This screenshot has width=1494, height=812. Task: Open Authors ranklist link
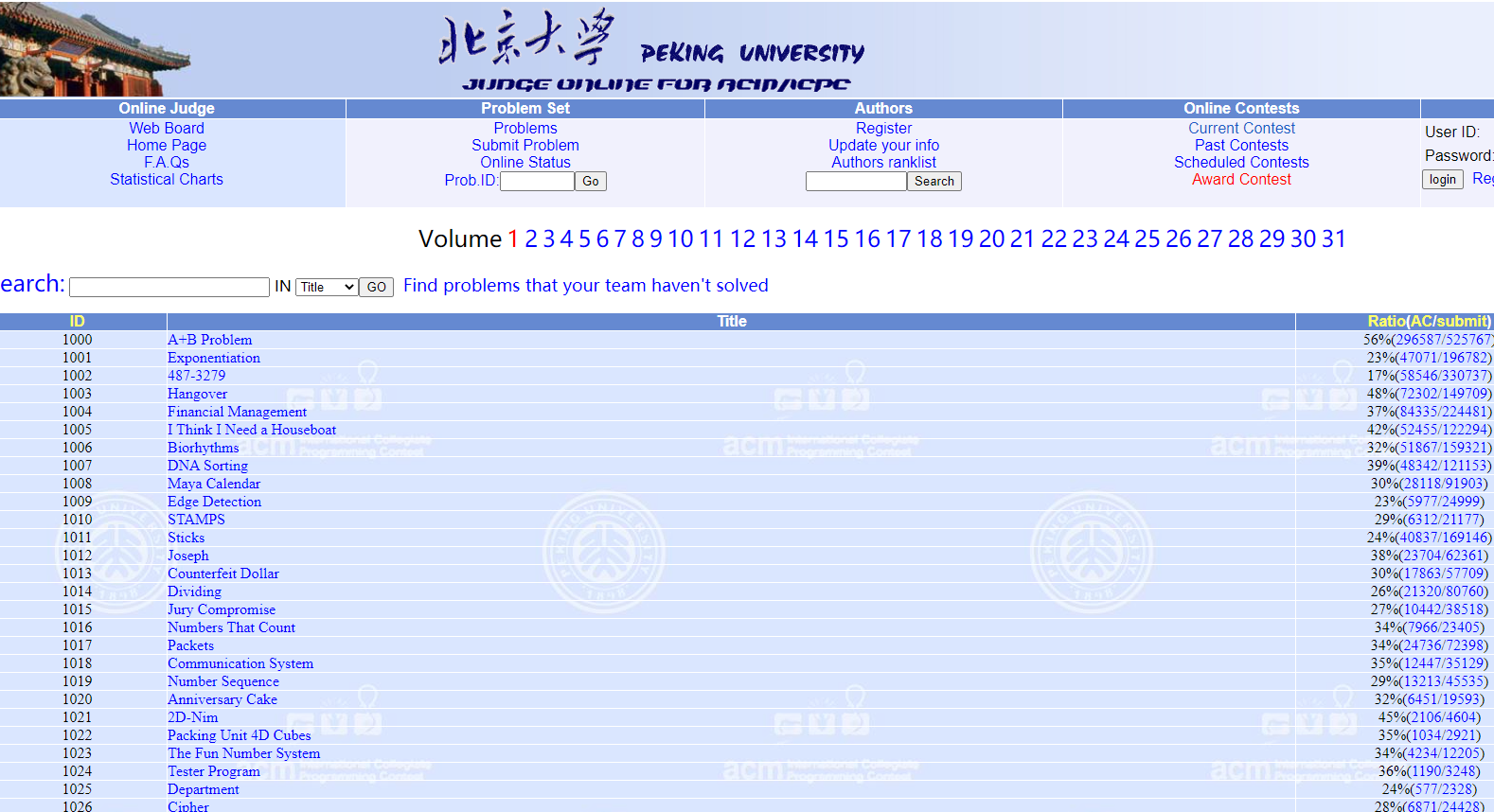[x=884, y=162]
